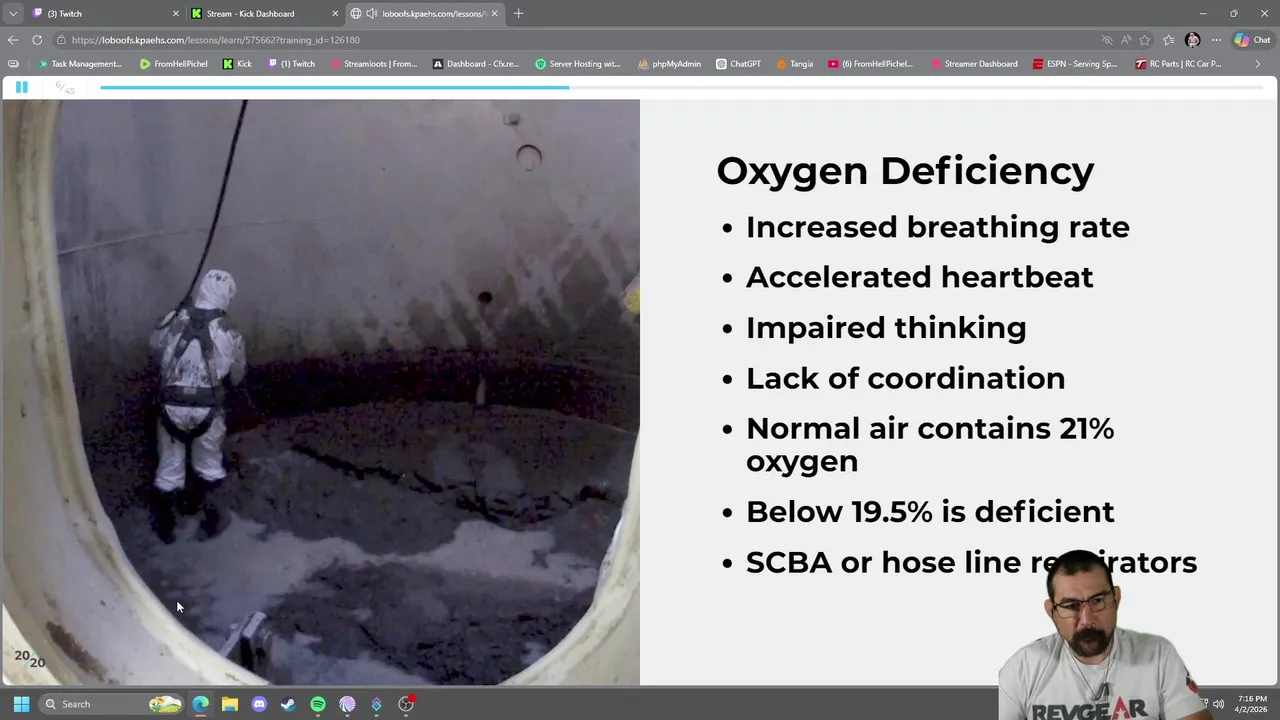Open ESPN - Serving Sports bookmark
Viewport: 1280px width, 720px height.
pos(1076,64)
